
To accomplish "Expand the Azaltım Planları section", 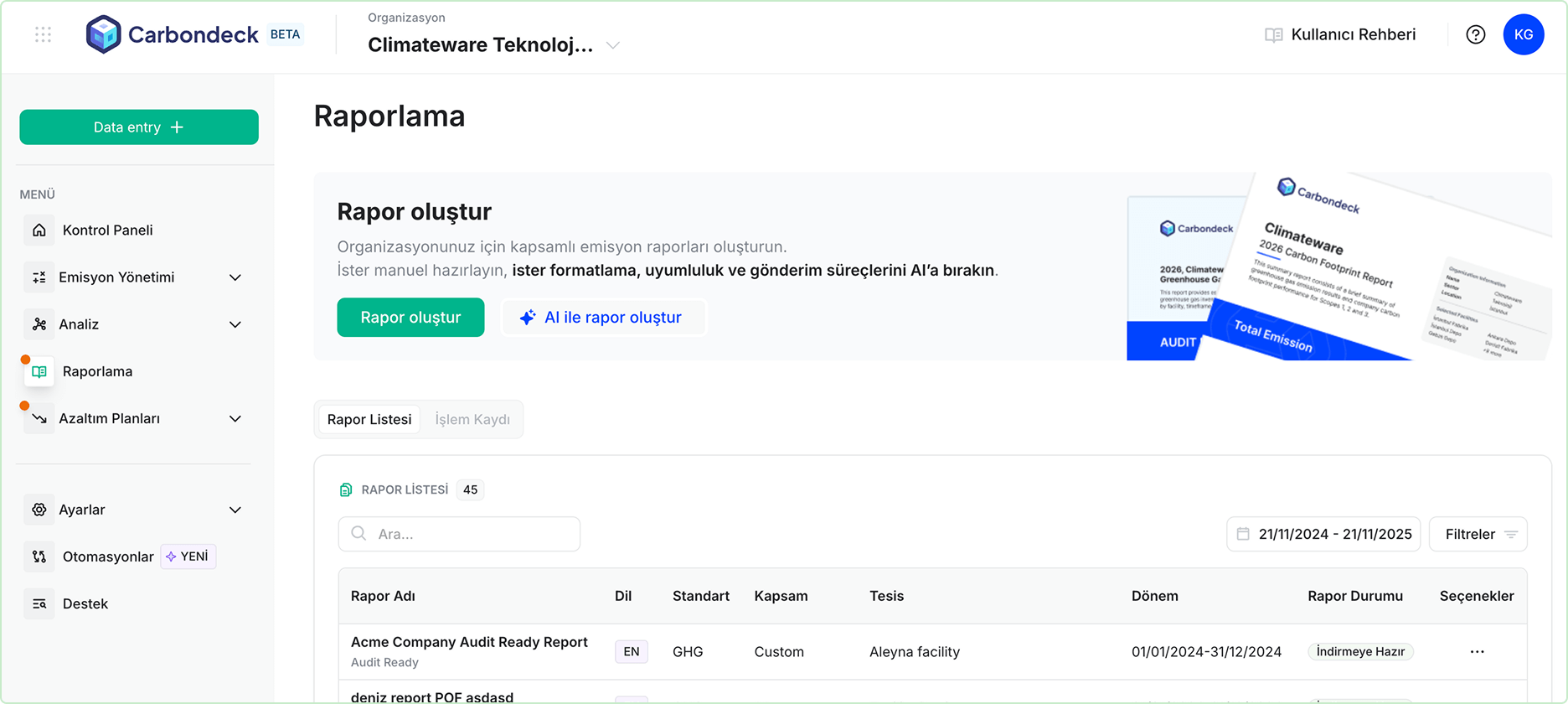I will 235,418.
